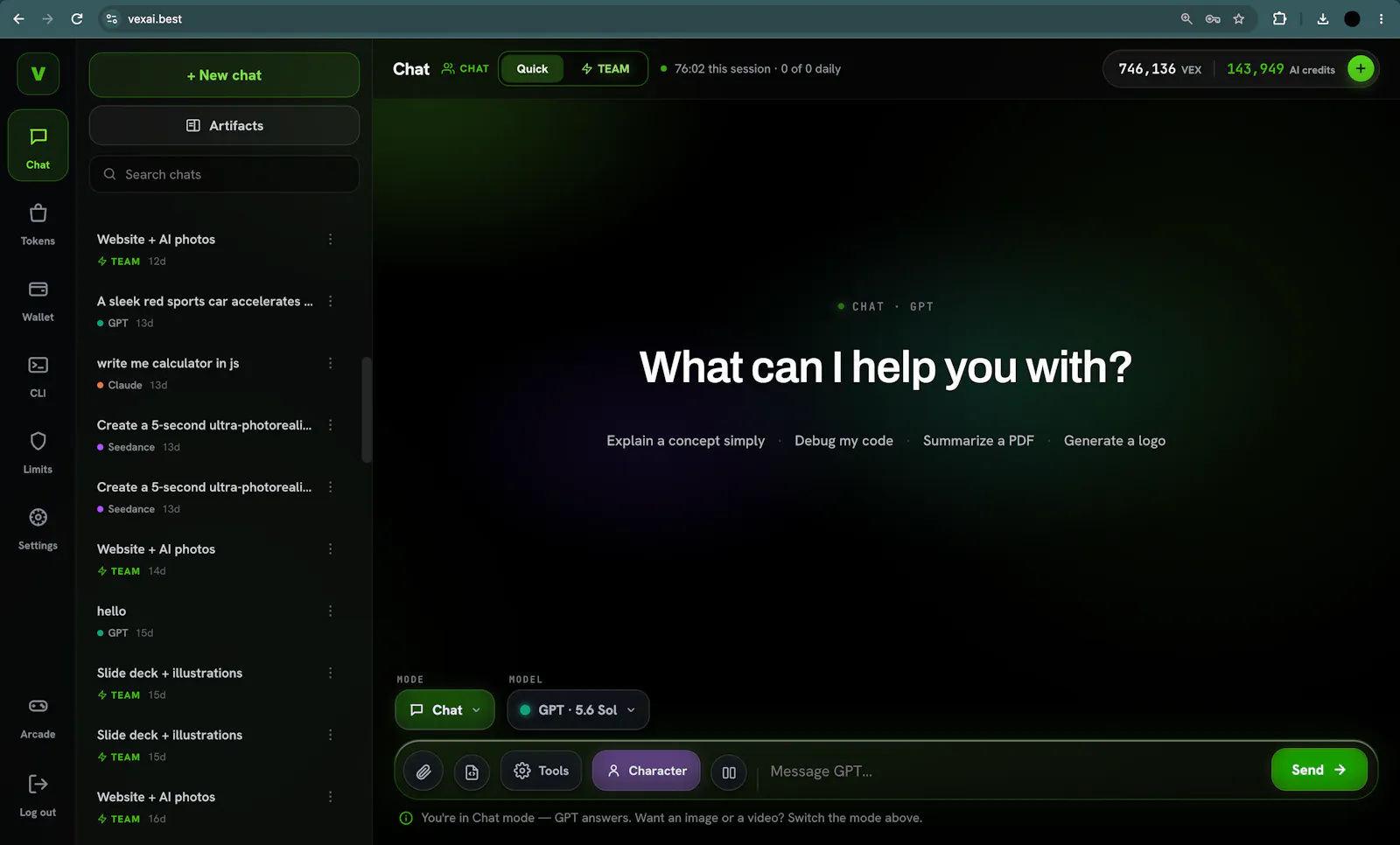Click the Send button
1400x845 pixels.
(1319, 770)
